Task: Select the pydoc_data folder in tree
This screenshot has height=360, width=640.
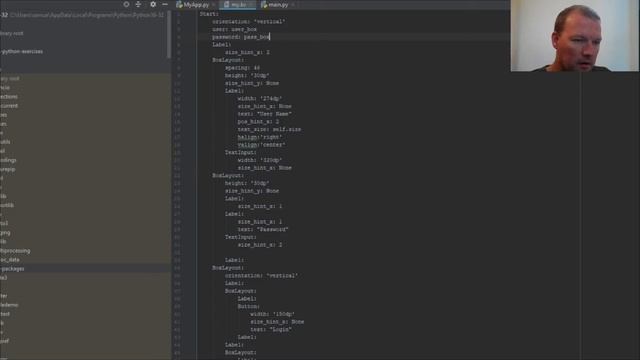Action: 10,260
